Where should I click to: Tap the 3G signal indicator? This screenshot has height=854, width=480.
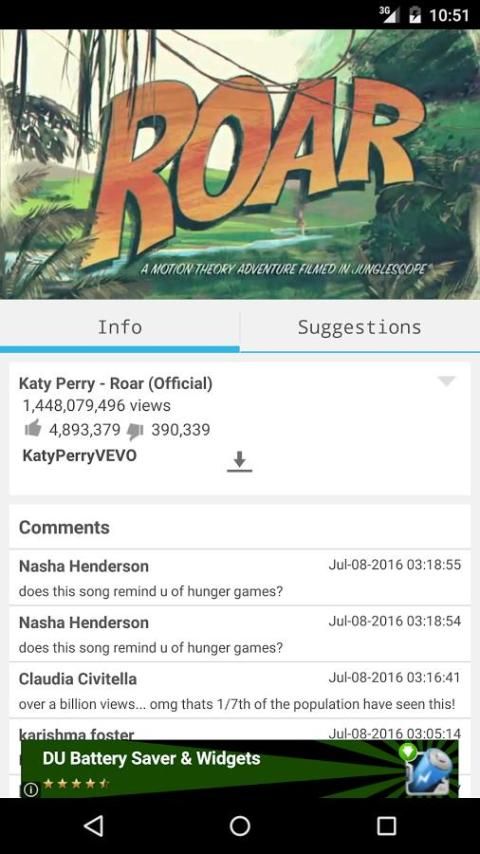pyautogui.click(x=390, y=15)
